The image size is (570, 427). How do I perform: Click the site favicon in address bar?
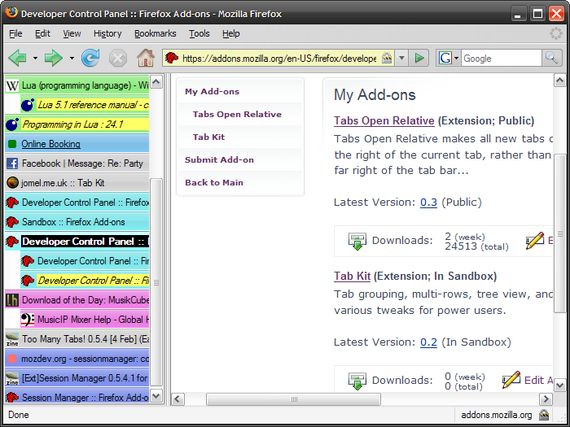pyautogui.click(x=172, y=58)
